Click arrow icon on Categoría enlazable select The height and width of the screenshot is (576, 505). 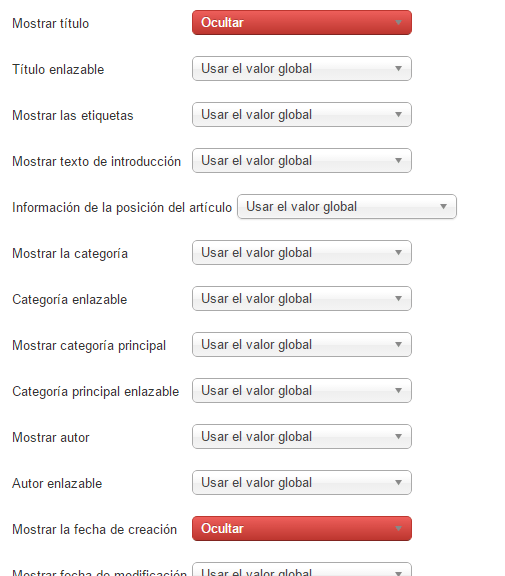tap(398, 299)
